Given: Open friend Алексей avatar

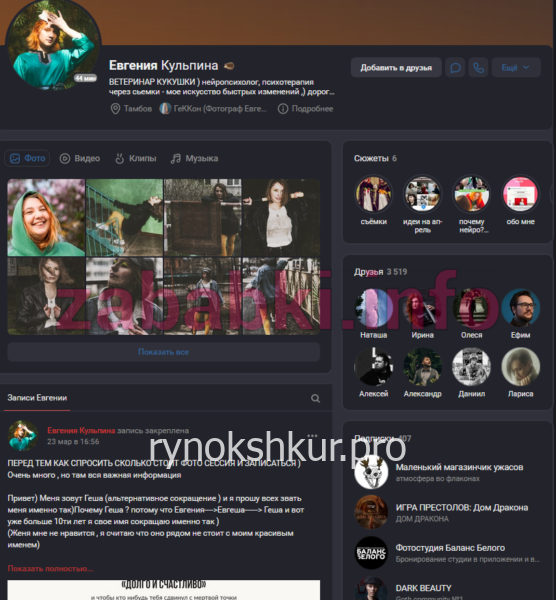Looking at the screenshot, I should coord(373,367).
